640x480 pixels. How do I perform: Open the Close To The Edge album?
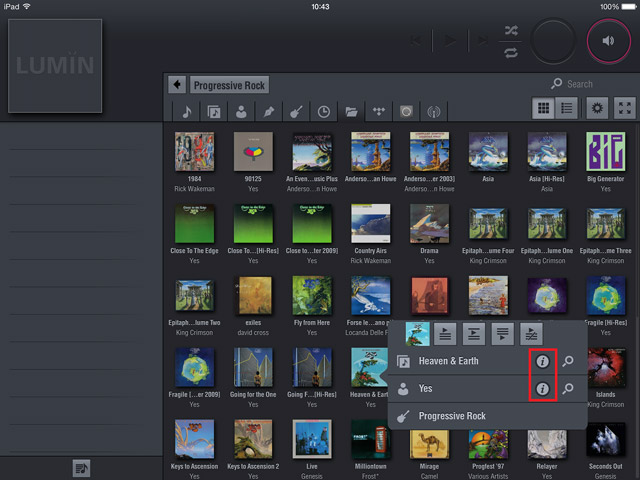coord(194,224)
